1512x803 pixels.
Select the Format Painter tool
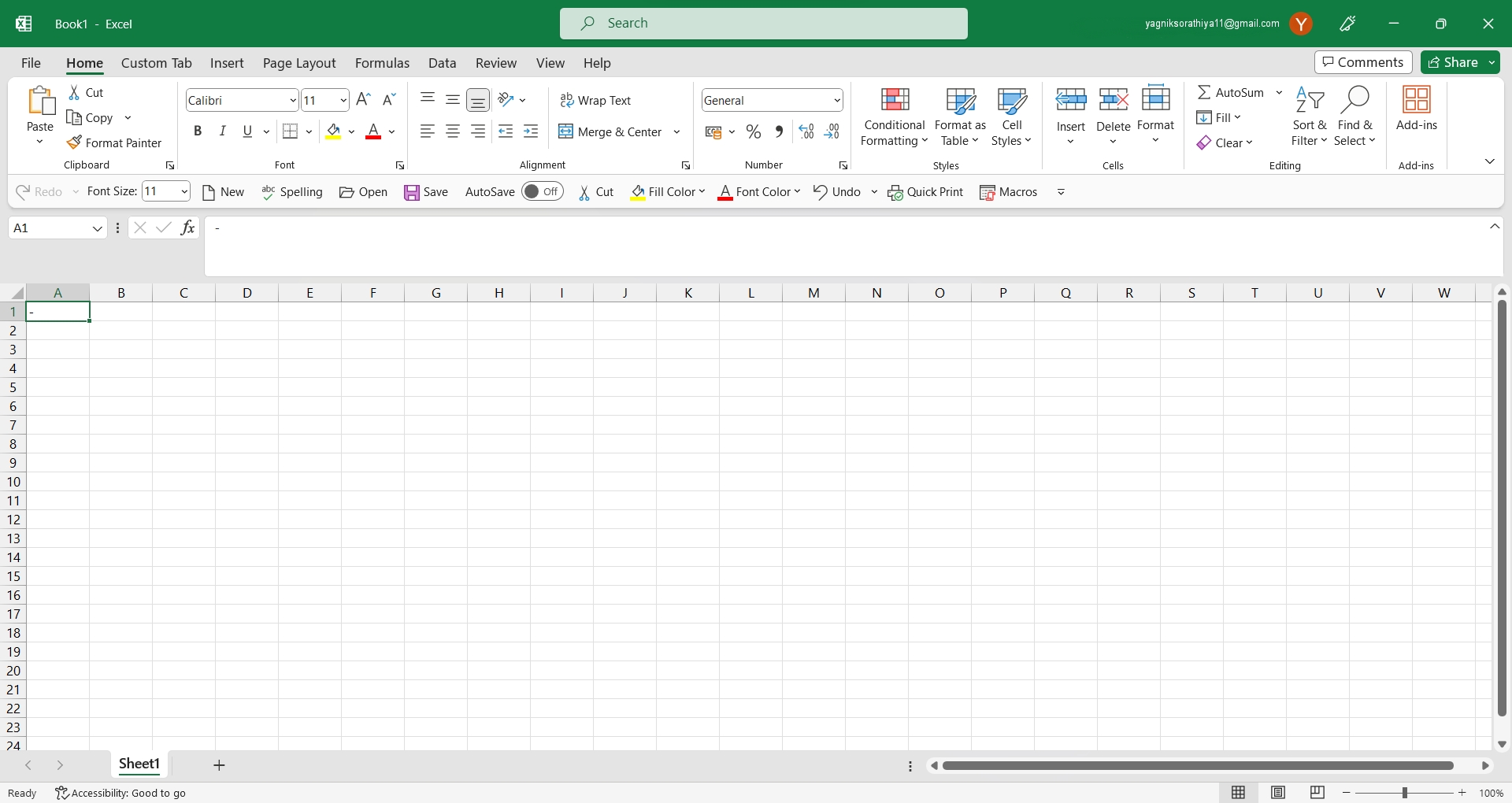tap(115, 142)
